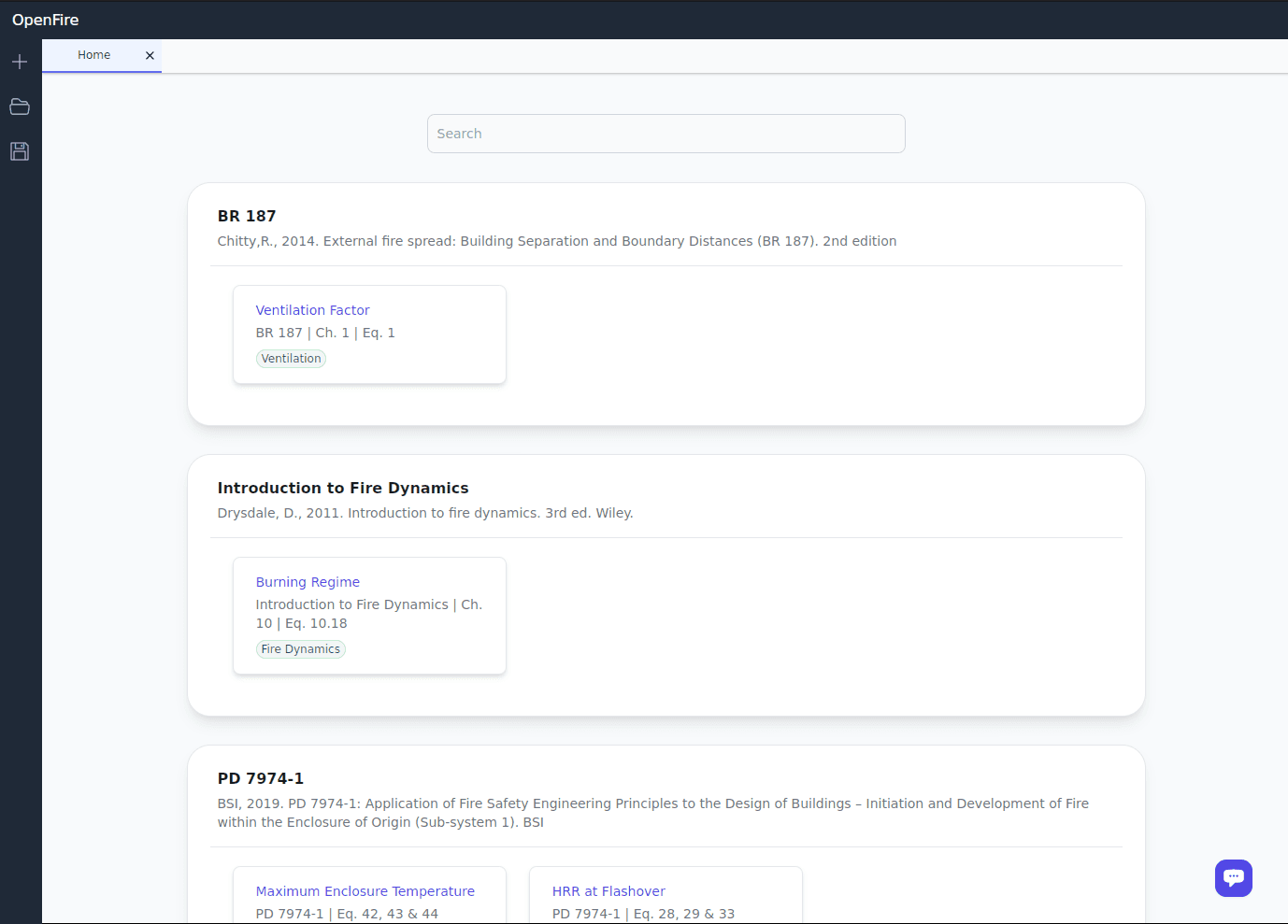Viewport: 1288px width, 924px height.
Task: Open the Burning Regime link
Action: tap(308, 582)
